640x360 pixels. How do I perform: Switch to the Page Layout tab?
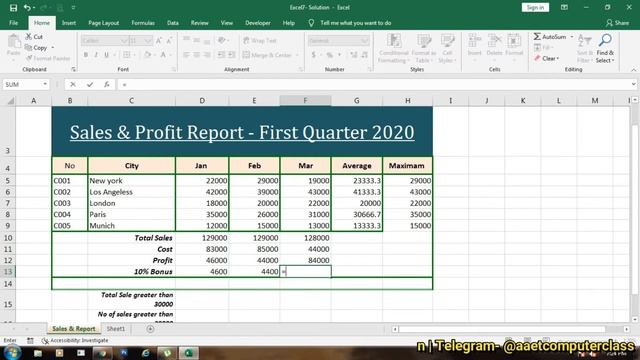pyautogui.click(x=104, y=23)
